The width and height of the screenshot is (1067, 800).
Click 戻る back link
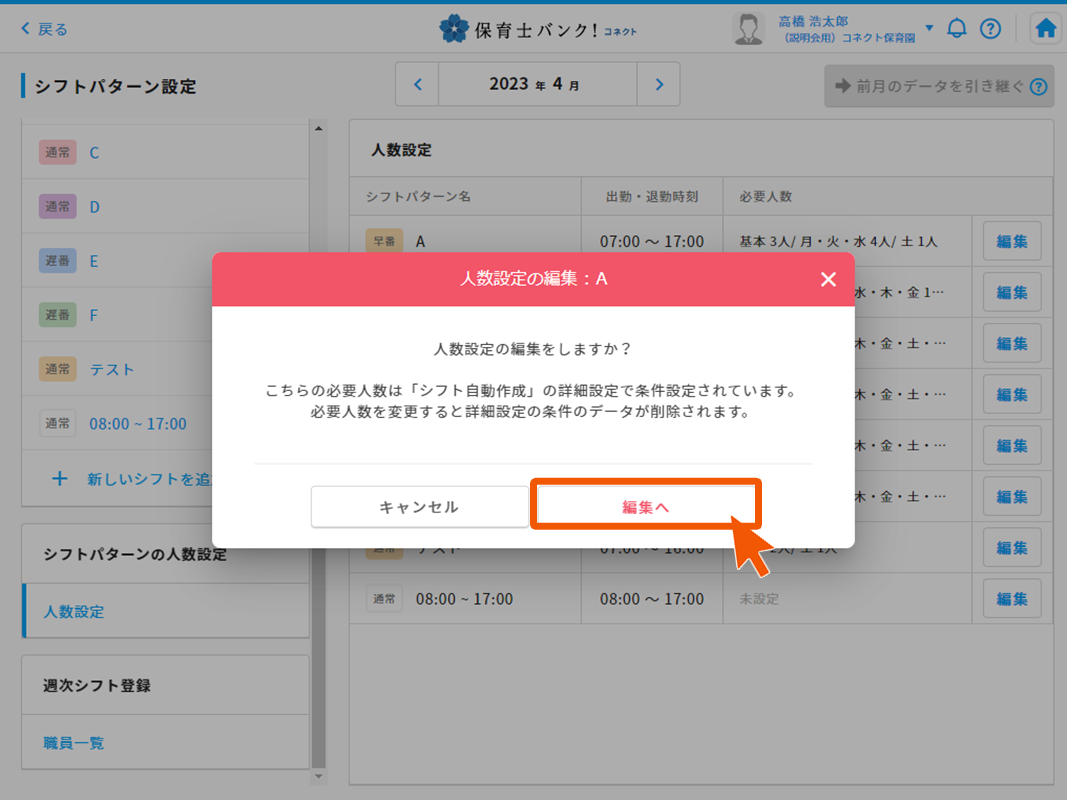pos(45,29)
